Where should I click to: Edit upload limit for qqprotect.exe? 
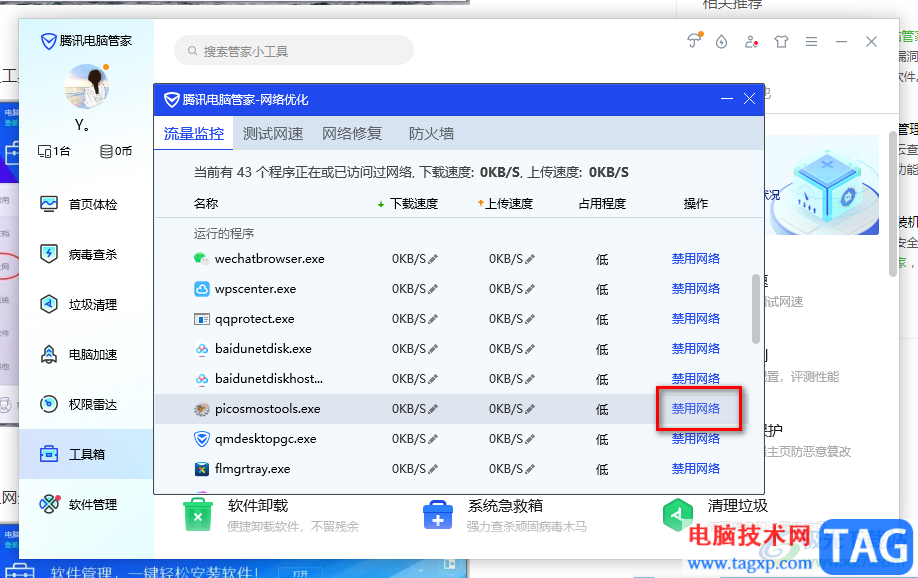[530, 319]
